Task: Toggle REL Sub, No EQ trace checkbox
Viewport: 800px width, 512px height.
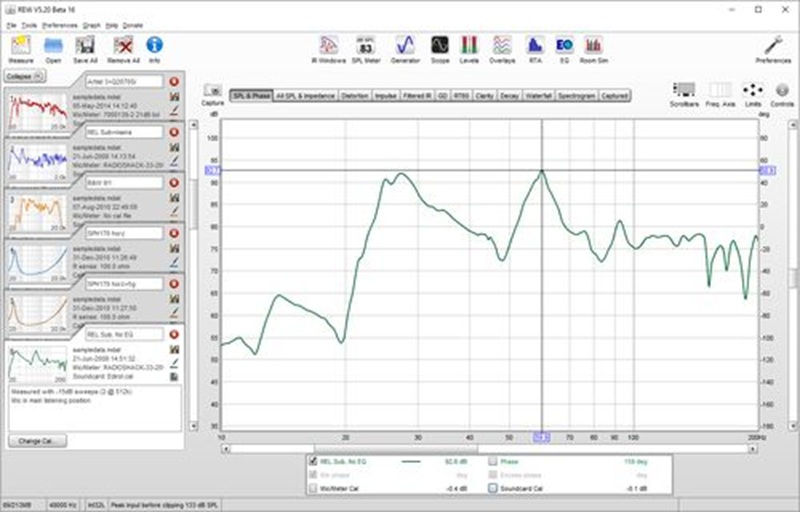Action: pyautogui.click(x=313, y=462)
